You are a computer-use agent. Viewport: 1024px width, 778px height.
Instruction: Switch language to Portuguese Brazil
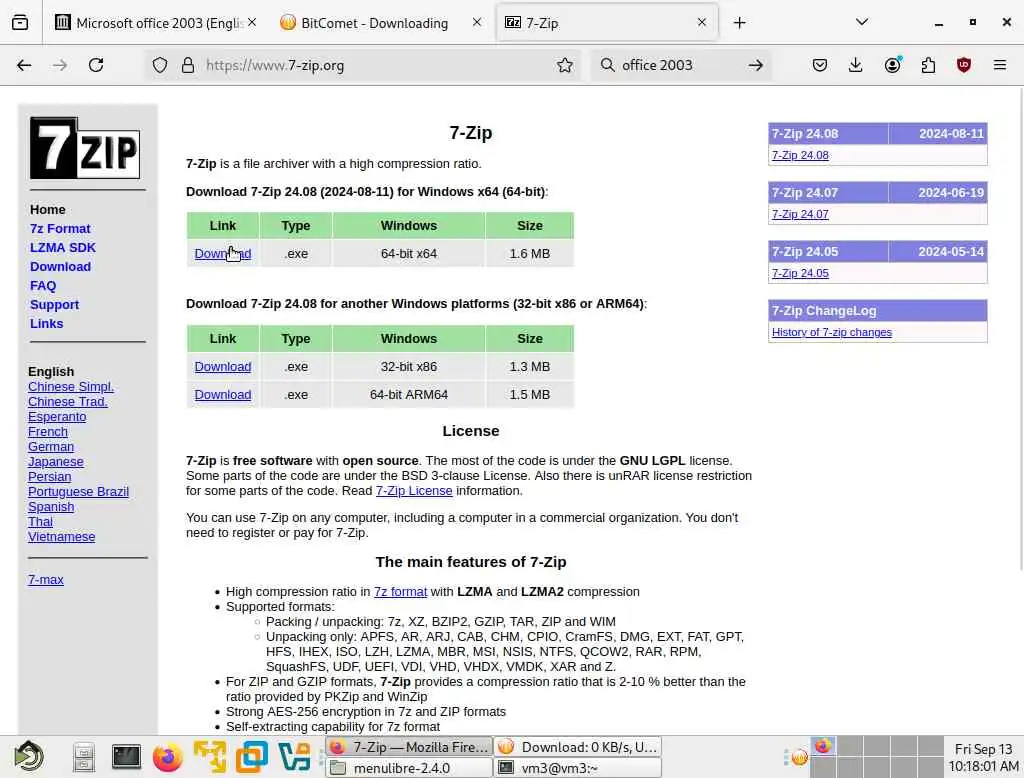[x=78, y=492]
